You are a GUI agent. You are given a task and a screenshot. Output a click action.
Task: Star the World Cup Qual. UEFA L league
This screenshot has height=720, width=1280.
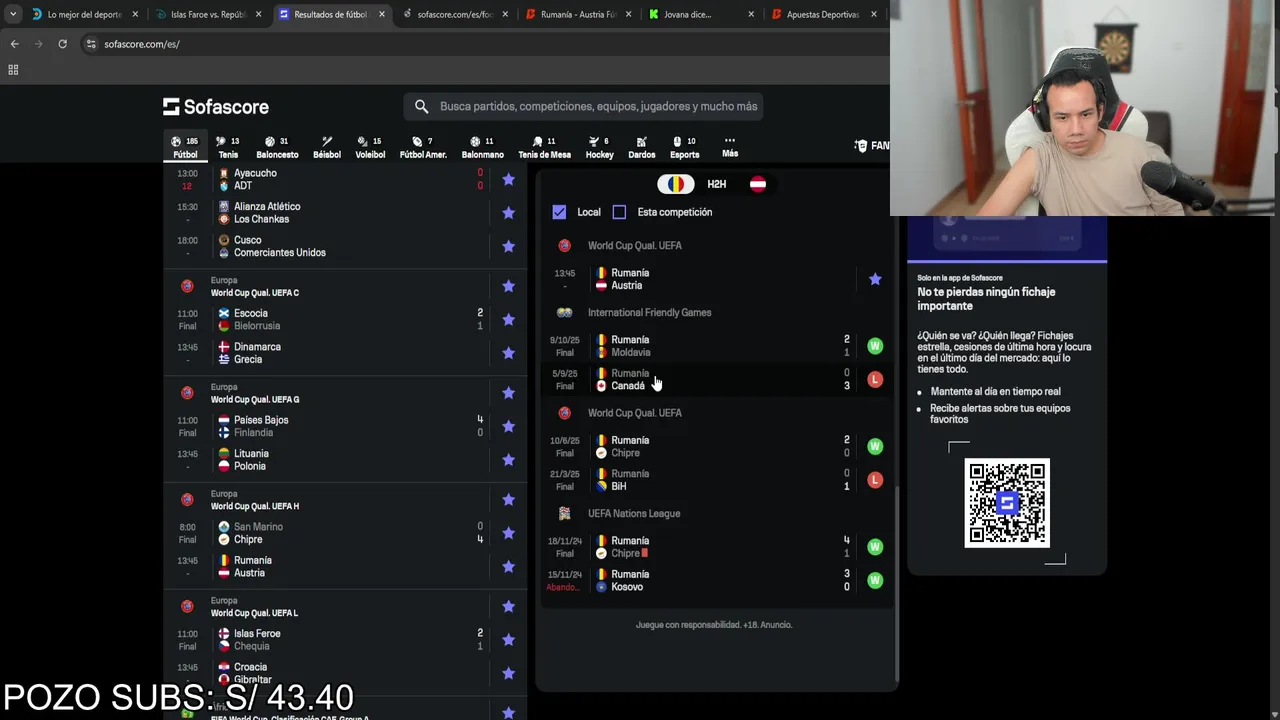pos(508,606)
